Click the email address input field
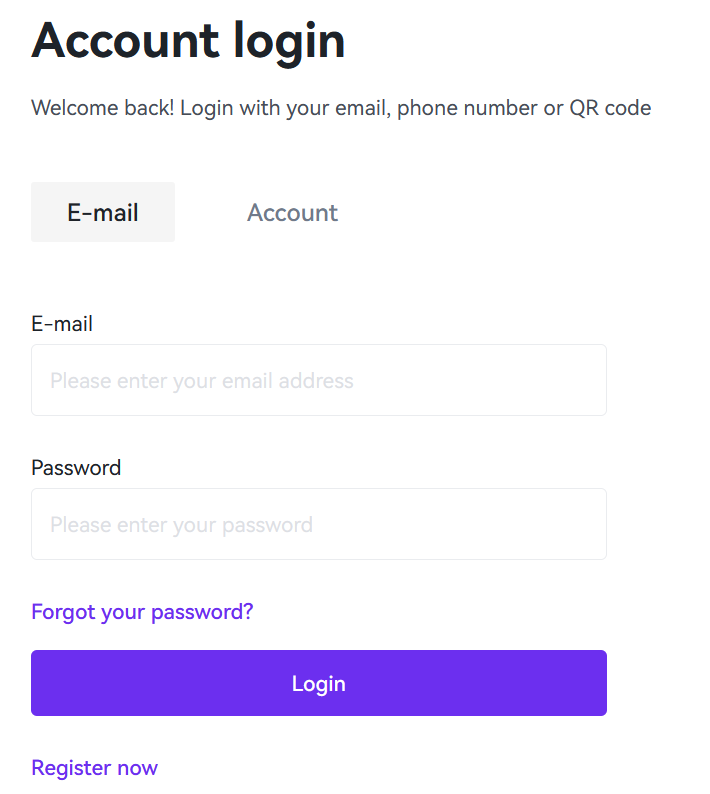710x794 pixels. pyautogui.click(x=318, y=380)
